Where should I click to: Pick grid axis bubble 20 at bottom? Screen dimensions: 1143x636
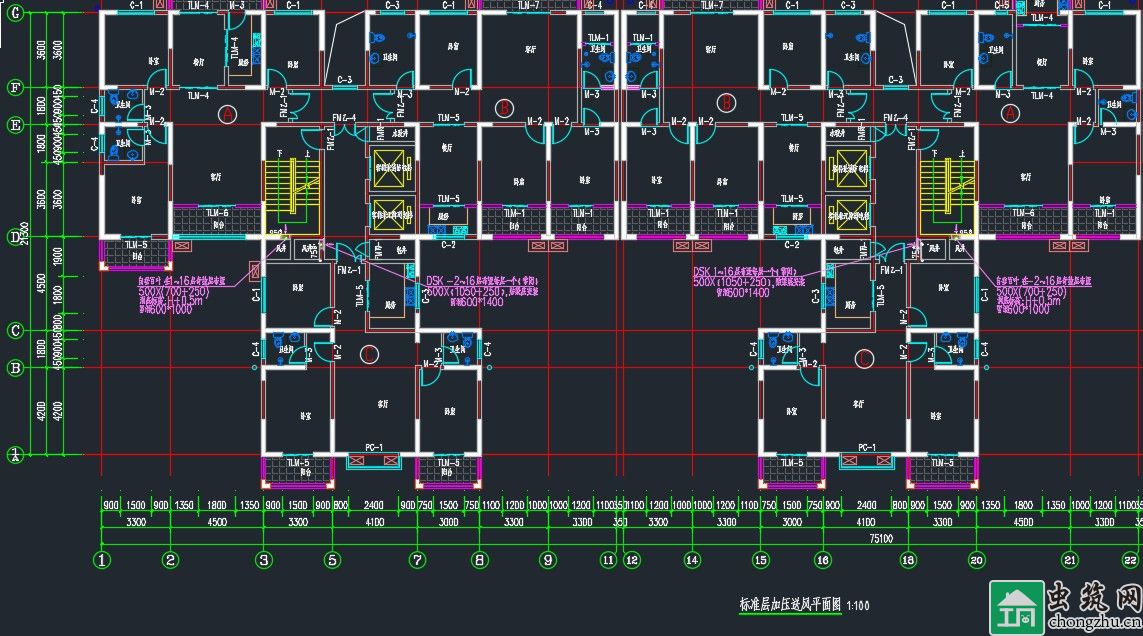975,560
